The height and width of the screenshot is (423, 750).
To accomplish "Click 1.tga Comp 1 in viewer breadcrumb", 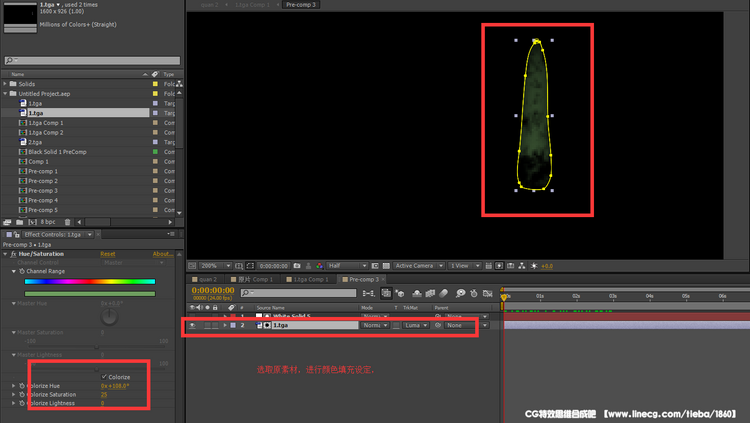I will tap(252, 5).
